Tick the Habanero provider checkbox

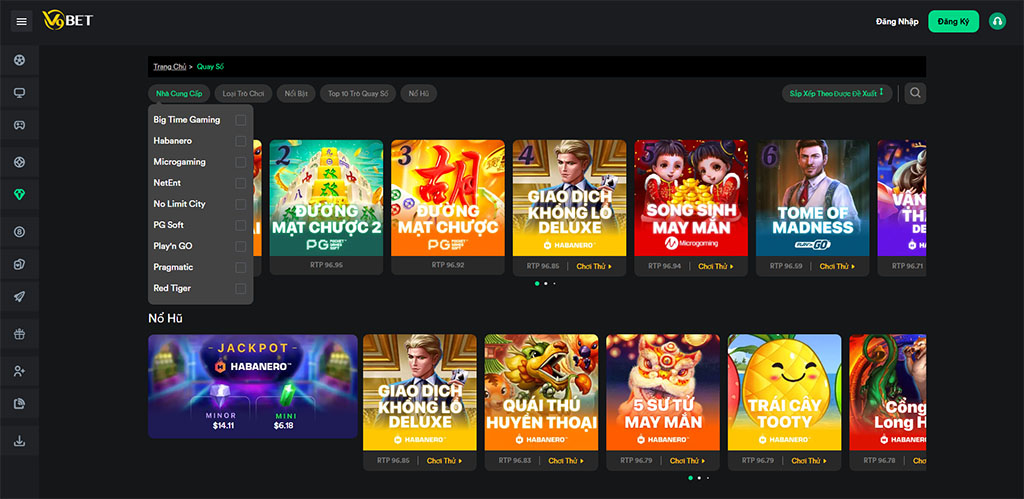tap(241, 141)
